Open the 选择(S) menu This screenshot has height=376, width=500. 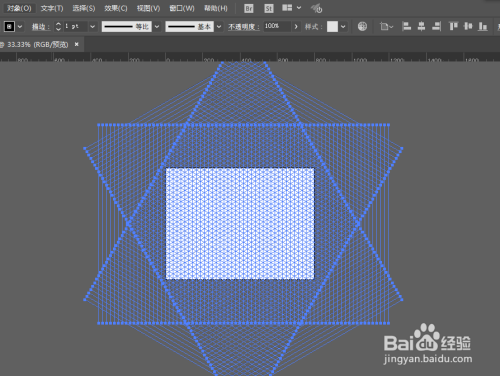pyautogui.click(x=84, y=8)
